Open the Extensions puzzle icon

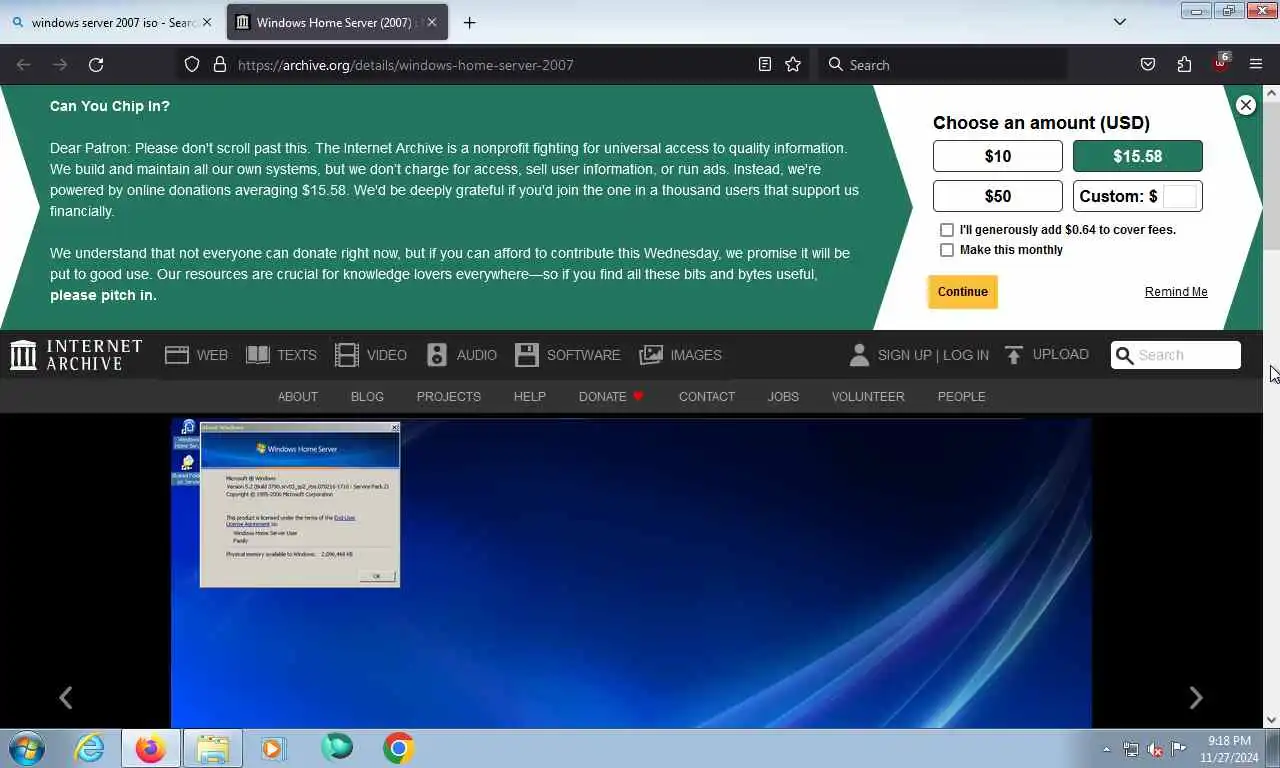(x=1184, y=65)
